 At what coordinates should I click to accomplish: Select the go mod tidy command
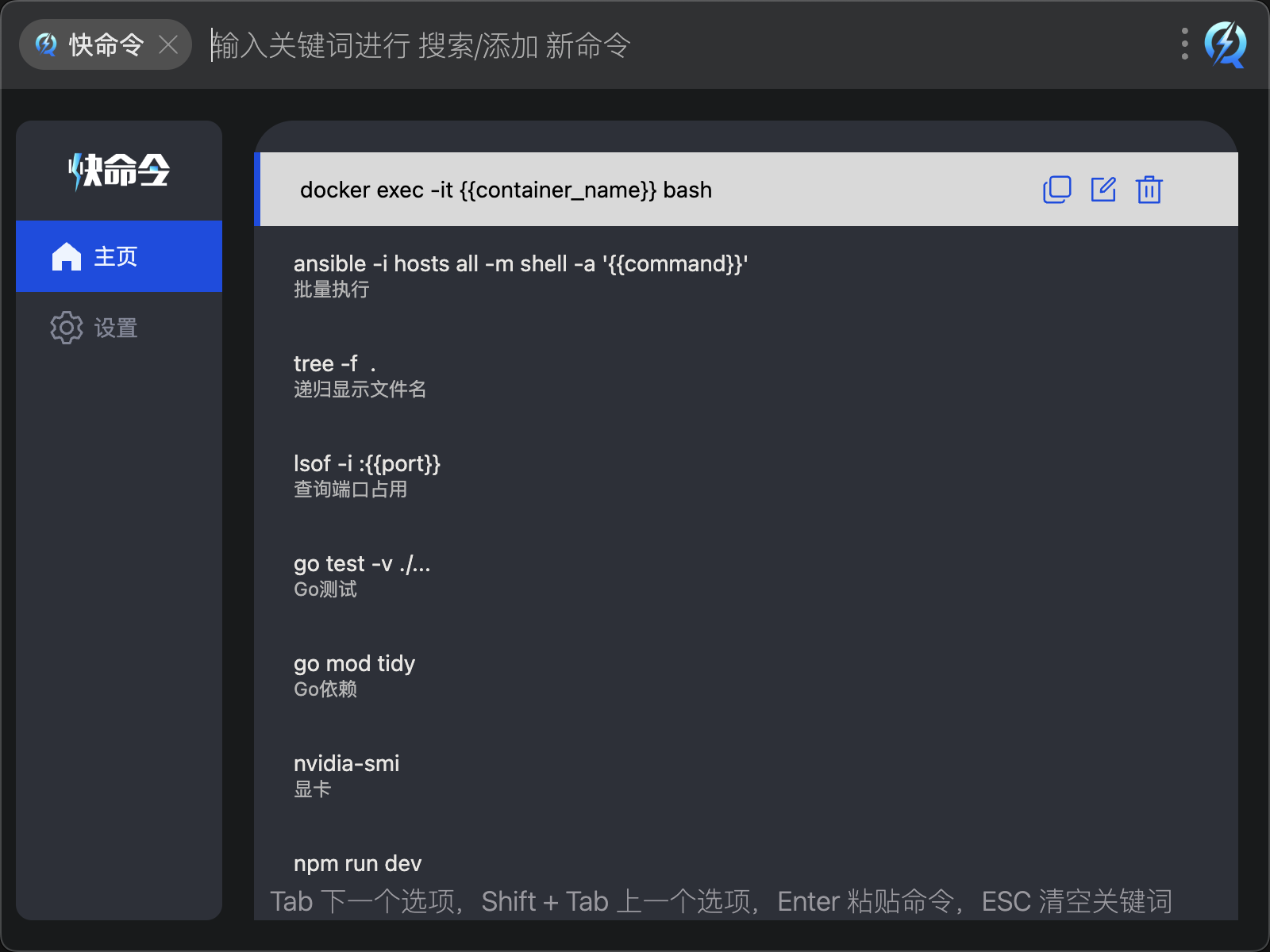pyautogui.click(x=746, y=676)
